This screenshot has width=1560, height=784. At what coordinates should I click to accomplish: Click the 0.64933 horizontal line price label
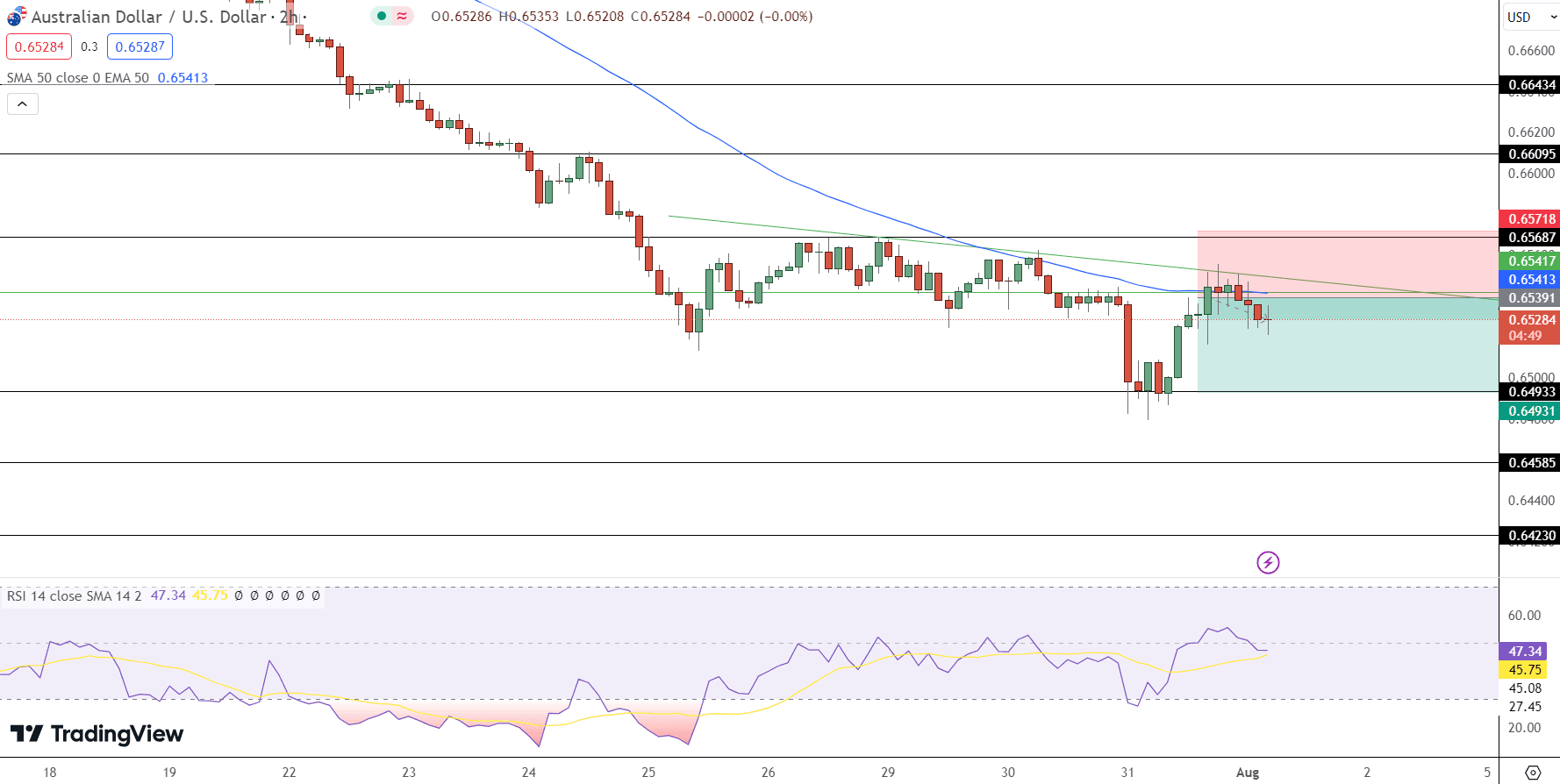1530,392
